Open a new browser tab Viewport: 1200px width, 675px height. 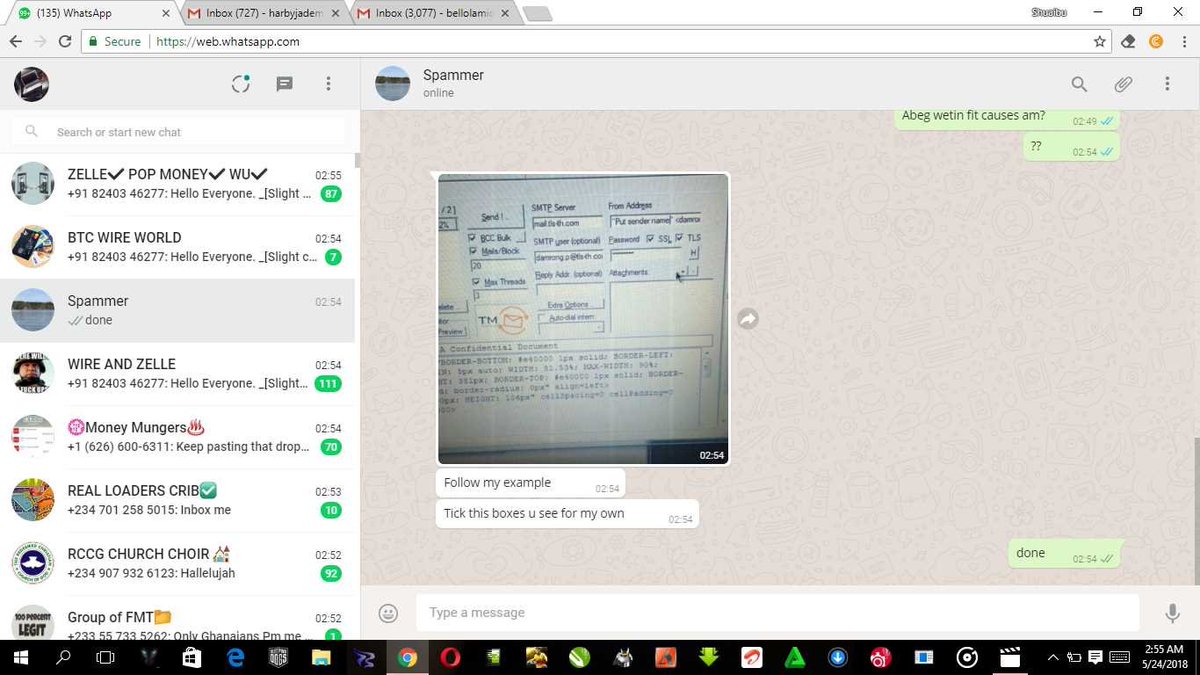[538, 13]
